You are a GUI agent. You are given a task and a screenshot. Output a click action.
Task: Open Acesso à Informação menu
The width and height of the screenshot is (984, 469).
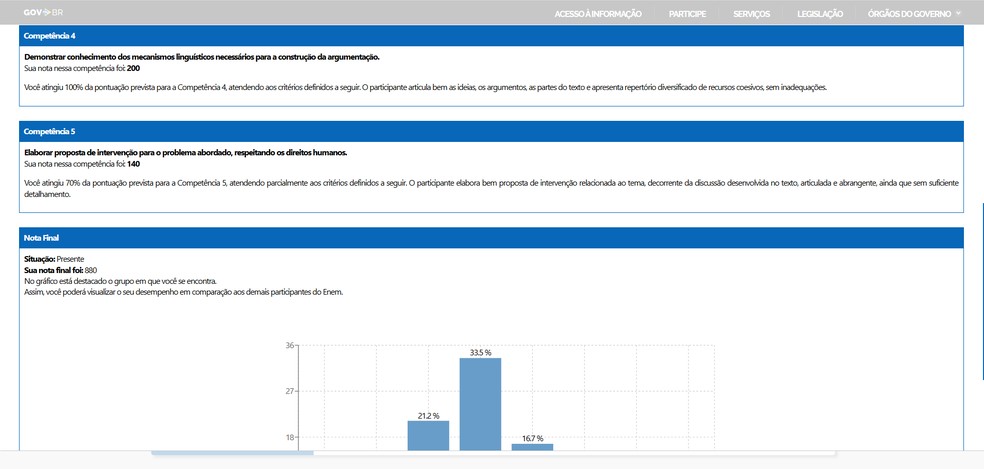click(597, 14)
